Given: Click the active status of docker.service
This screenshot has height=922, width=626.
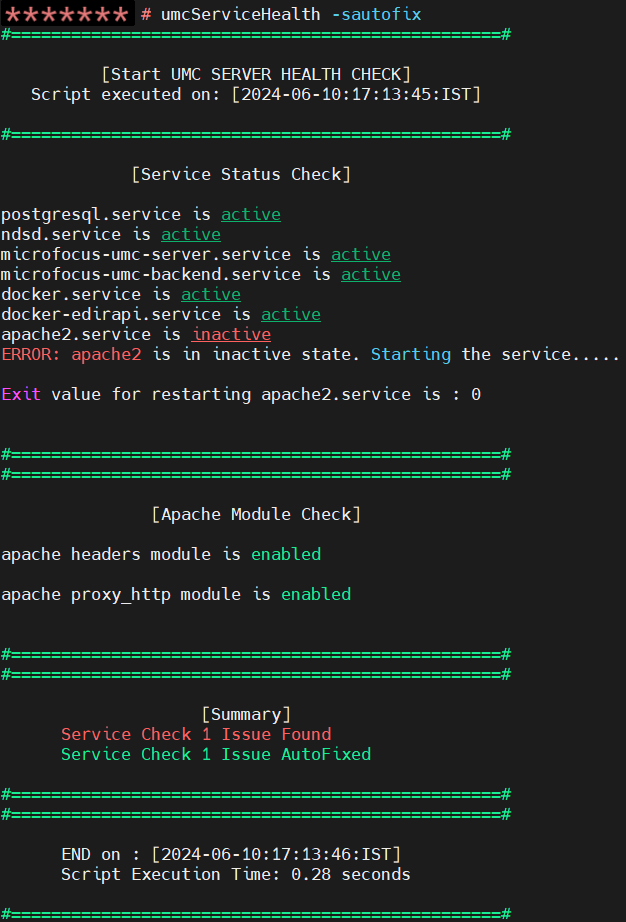Looking at the screenshot, I should [x=210, y=294].
